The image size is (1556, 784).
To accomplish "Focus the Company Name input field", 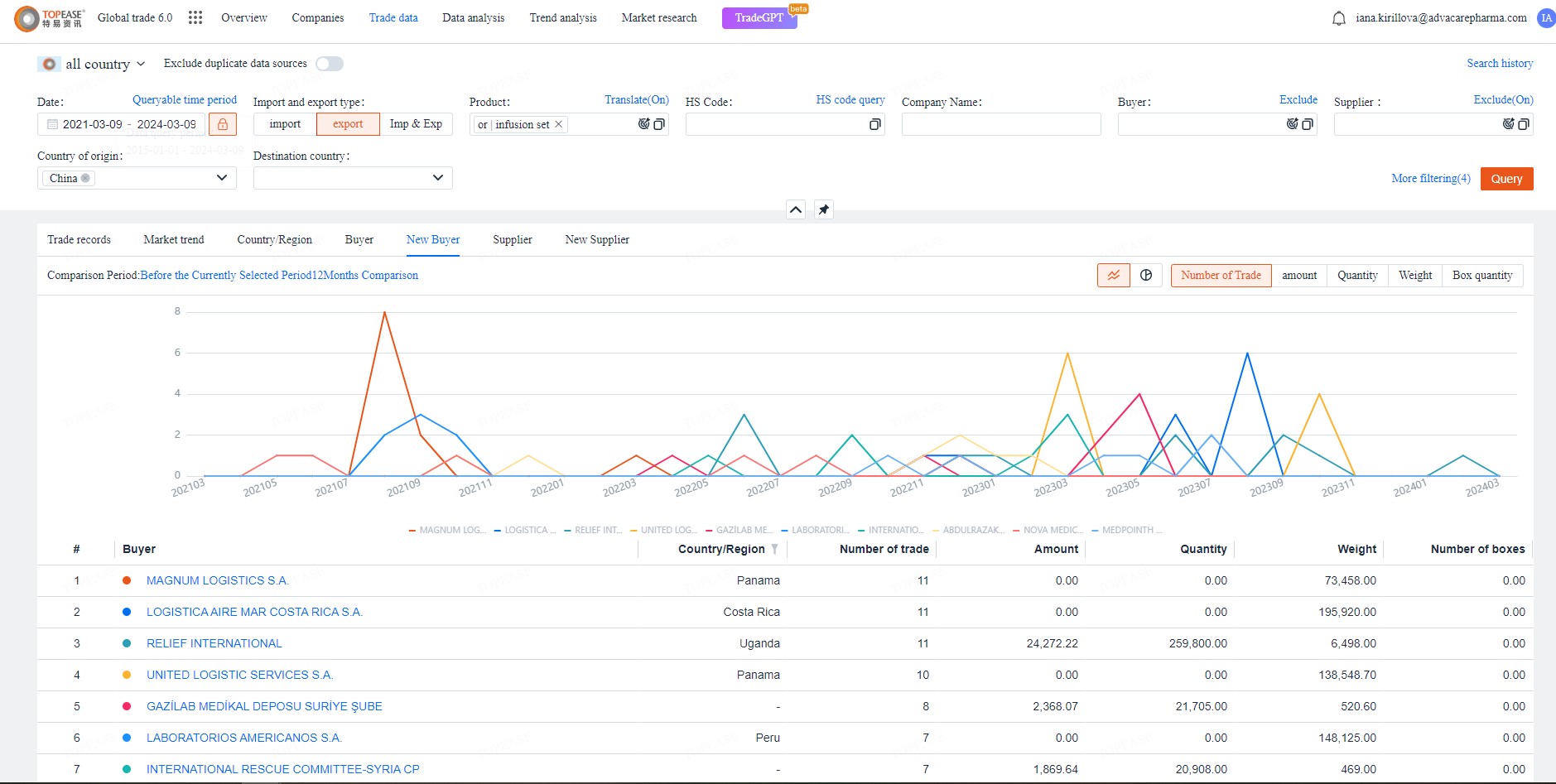I will pos(1001,124).
